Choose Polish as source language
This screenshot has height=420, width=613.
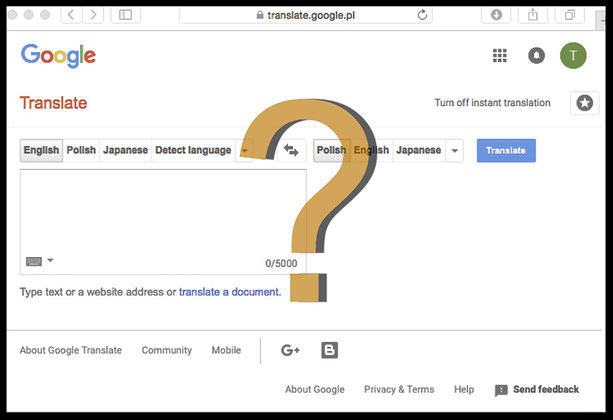tap(81, 150)
